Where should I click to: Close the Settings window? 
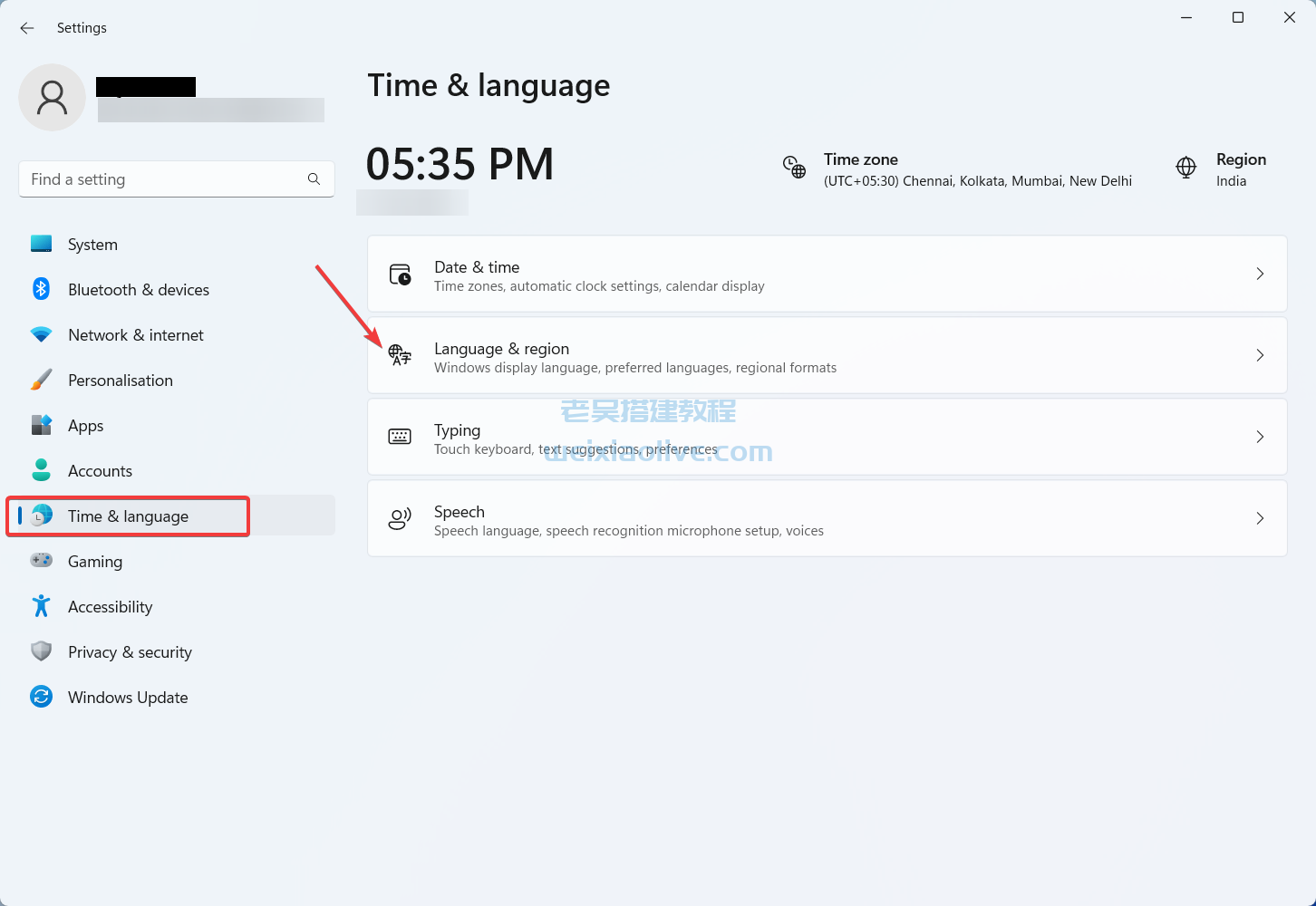point(1290,17)
